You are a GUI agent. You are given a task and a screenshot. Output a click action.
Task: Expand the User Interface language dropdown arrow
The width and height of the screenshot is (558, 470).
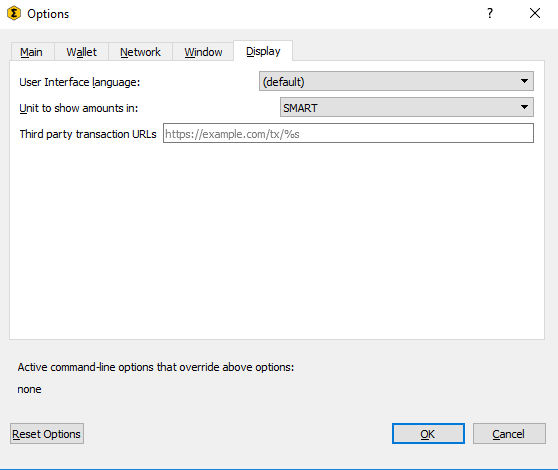(524, 81)
